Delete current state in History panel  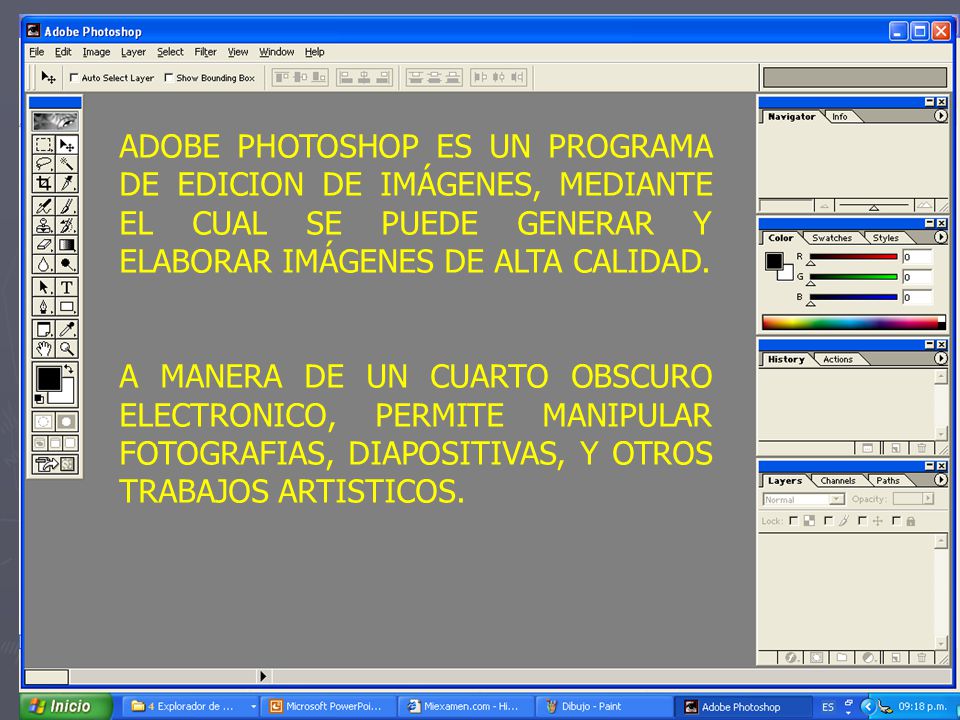tap(921, 448)
